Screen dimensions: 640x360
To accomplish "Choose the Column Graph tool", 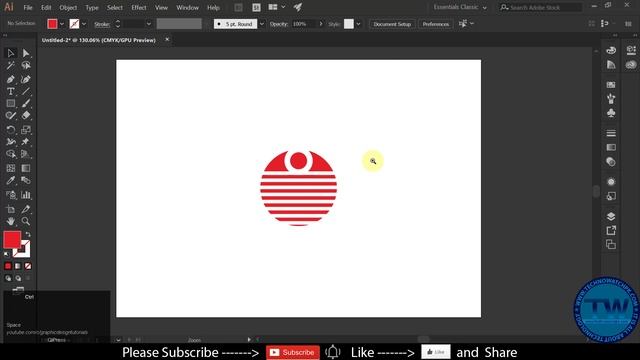I will [x=26, y=195].
